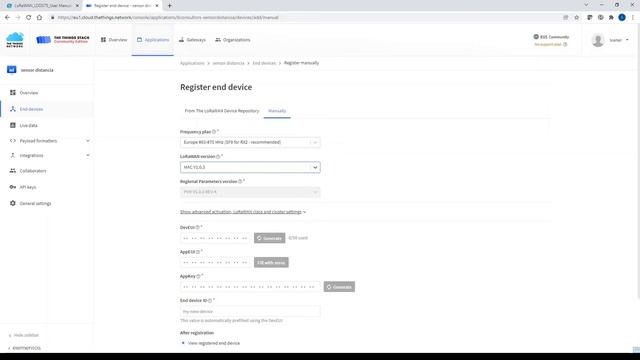Click the AppEUI help icon
The width and height of the screenshot is (640, 360).
(198, 252)
